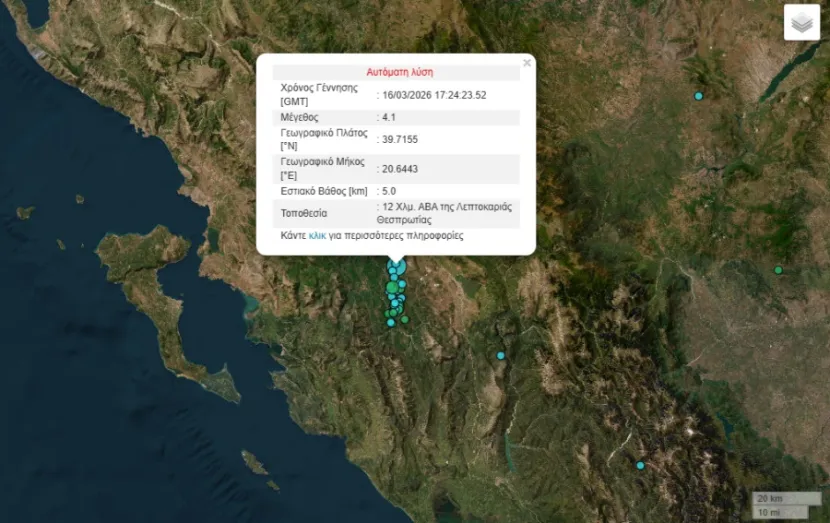Select the earthquake marker near the top-right lake

click(699, 96)
